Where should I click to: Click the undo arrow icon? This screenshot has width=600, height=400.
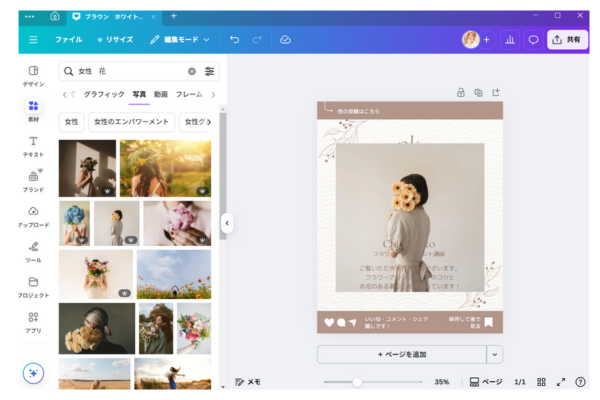click(x=234, y=39)
